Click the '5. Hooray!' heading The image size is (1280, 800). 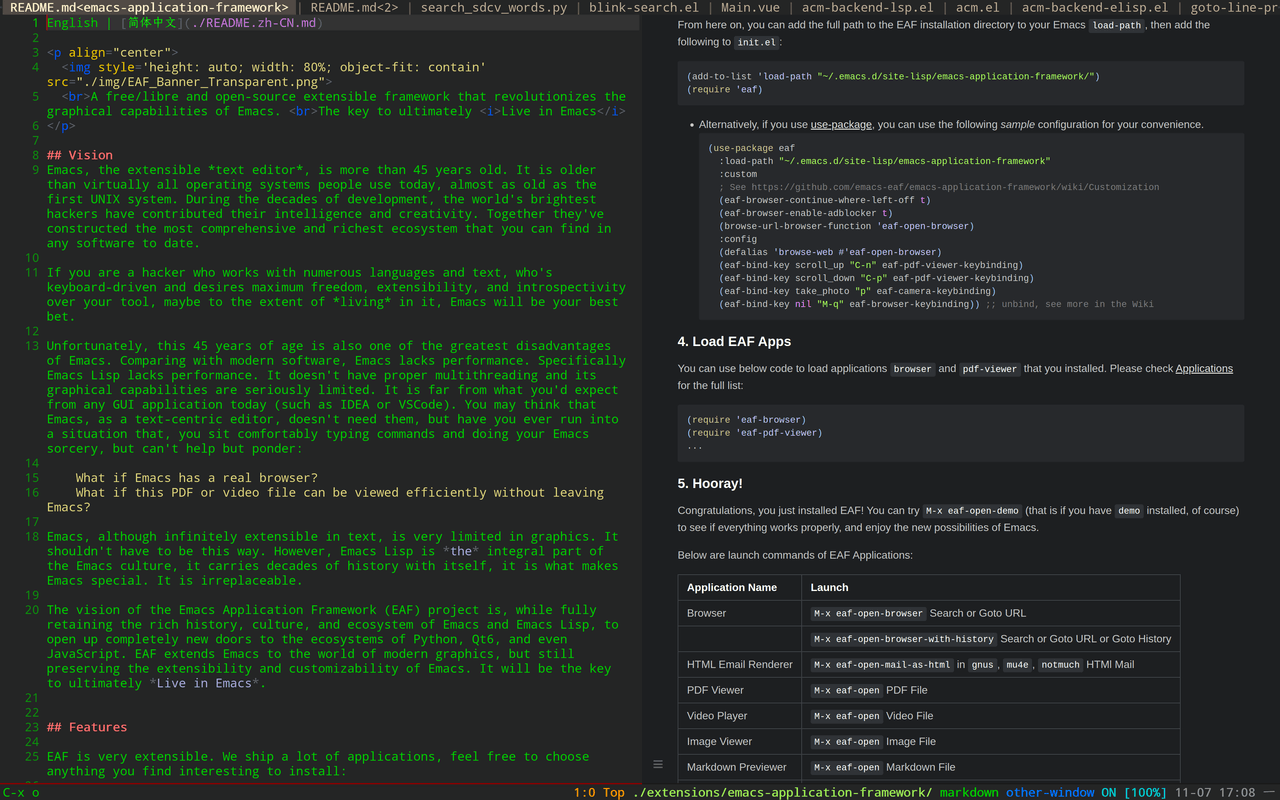[x=710, y=483]
